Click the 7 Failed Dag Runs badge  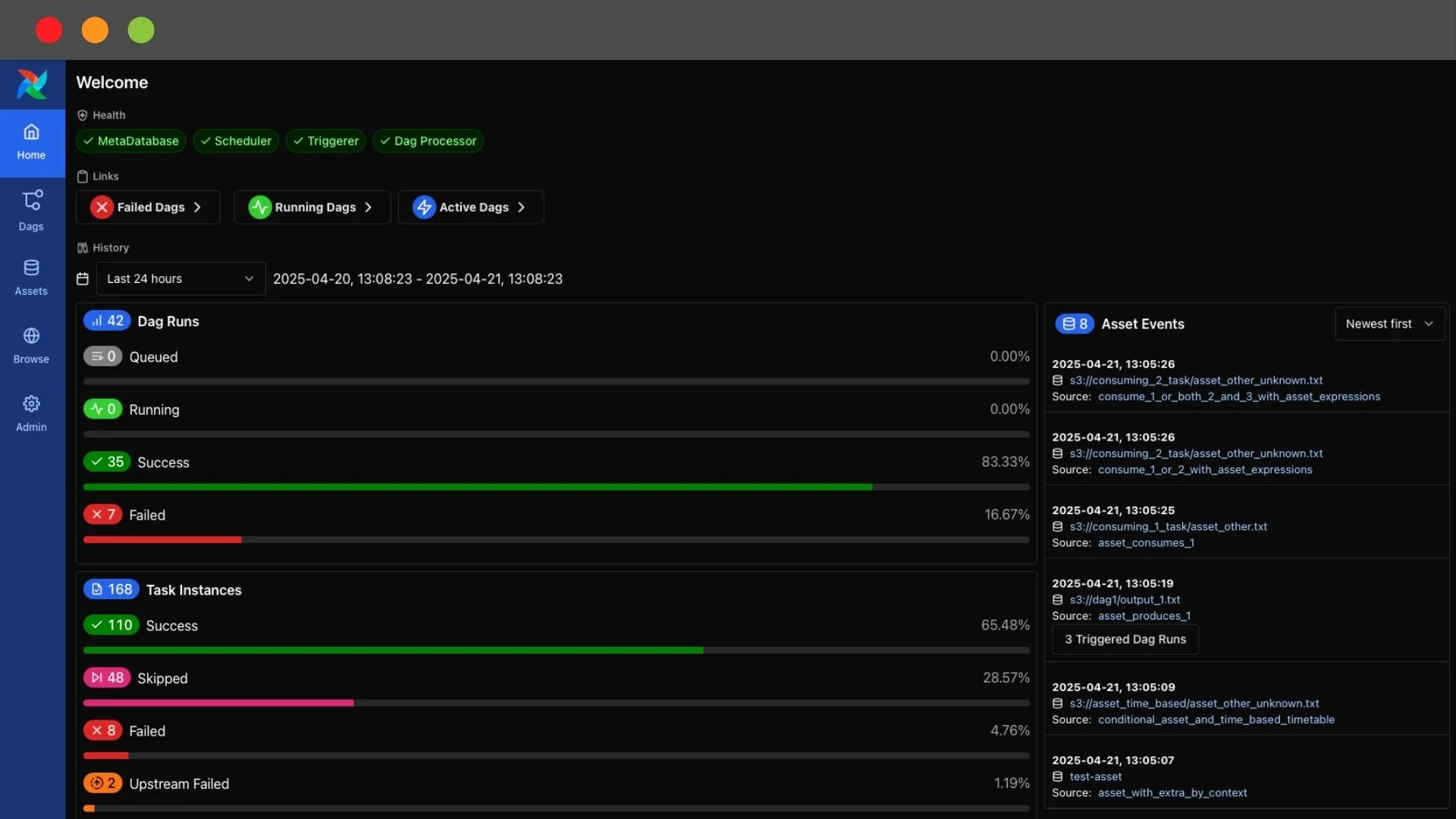click(102, 515)
